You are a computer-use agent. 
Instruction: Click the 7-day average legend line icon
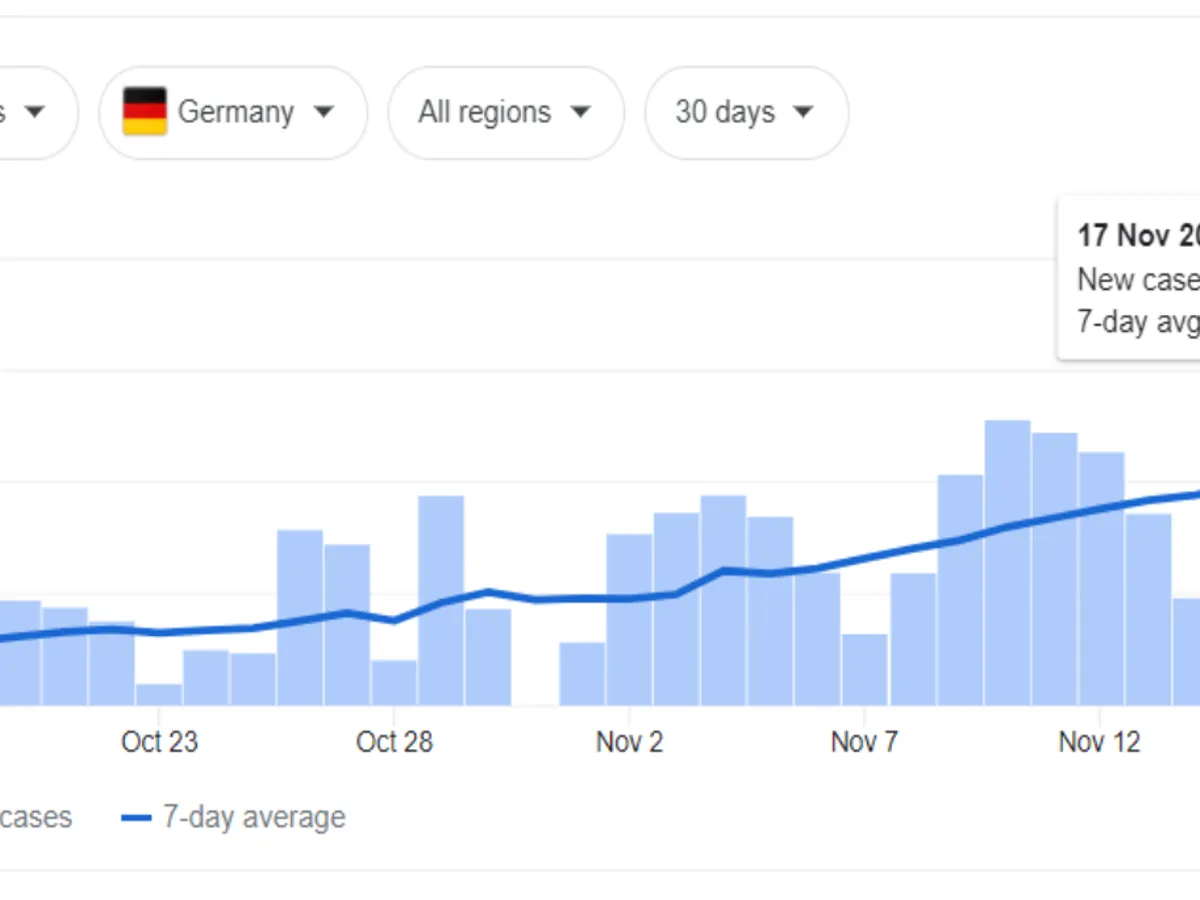136,818
